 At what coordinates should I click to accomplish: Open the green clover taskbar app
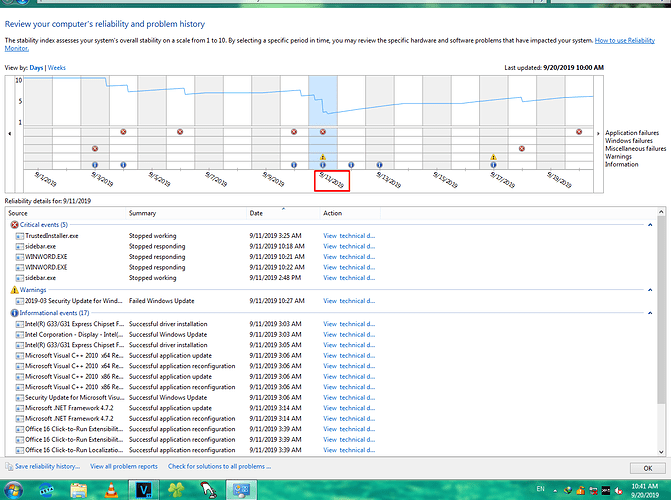176,490
